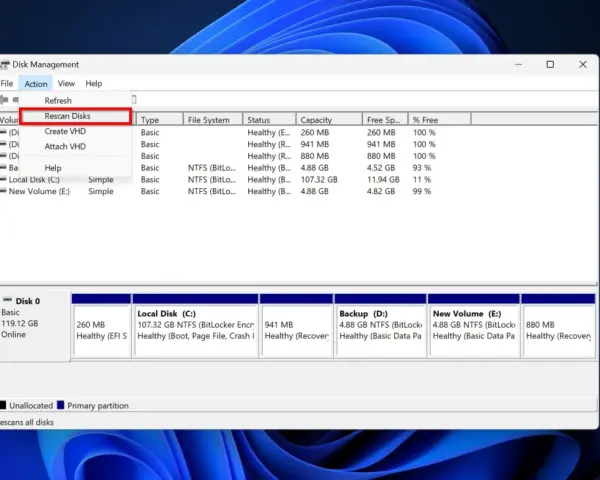Click the 11.94 GB free space cell
Viewport: 600px width, 480px height.
383,180
